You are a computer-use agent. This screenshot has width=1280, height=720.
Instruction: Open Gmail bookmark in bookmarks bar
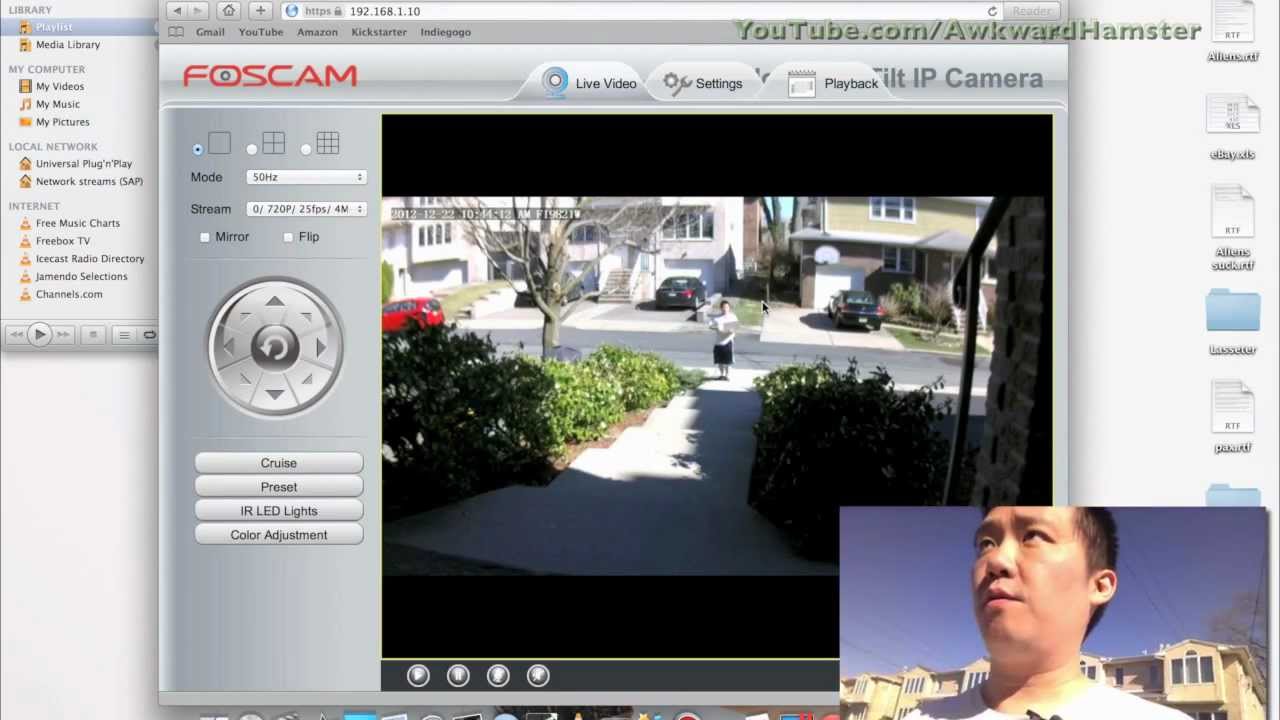[x=210, y=32]
